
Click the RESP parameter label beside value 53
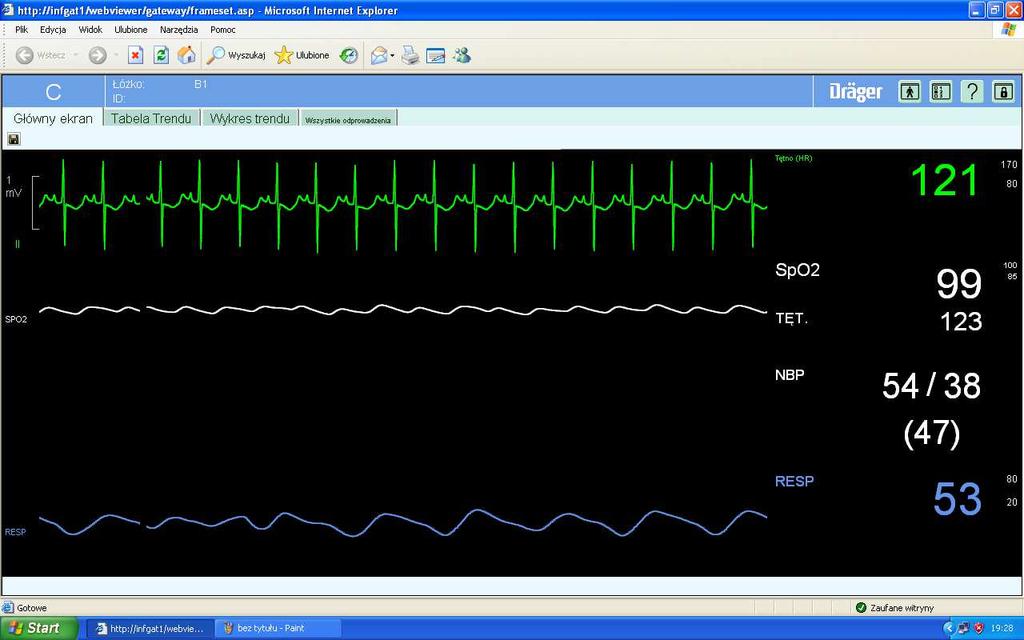pos(794,481)
